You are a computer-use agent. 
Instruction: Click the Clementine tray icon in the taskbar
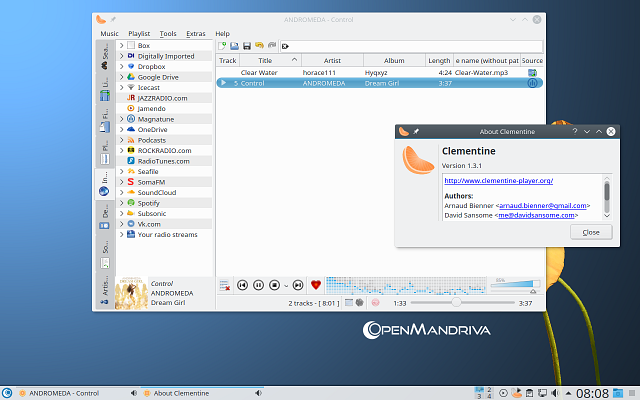pos(517,393)
